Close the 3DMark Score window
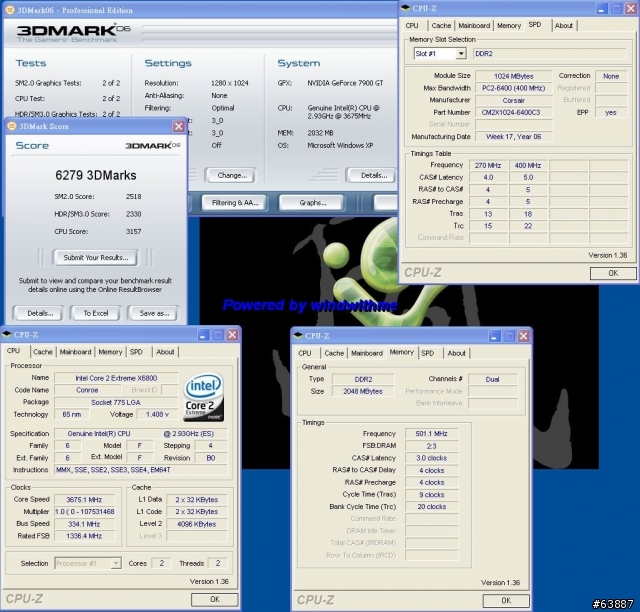The height and width of the screenshot is (612, 640). tap(178, 127)
